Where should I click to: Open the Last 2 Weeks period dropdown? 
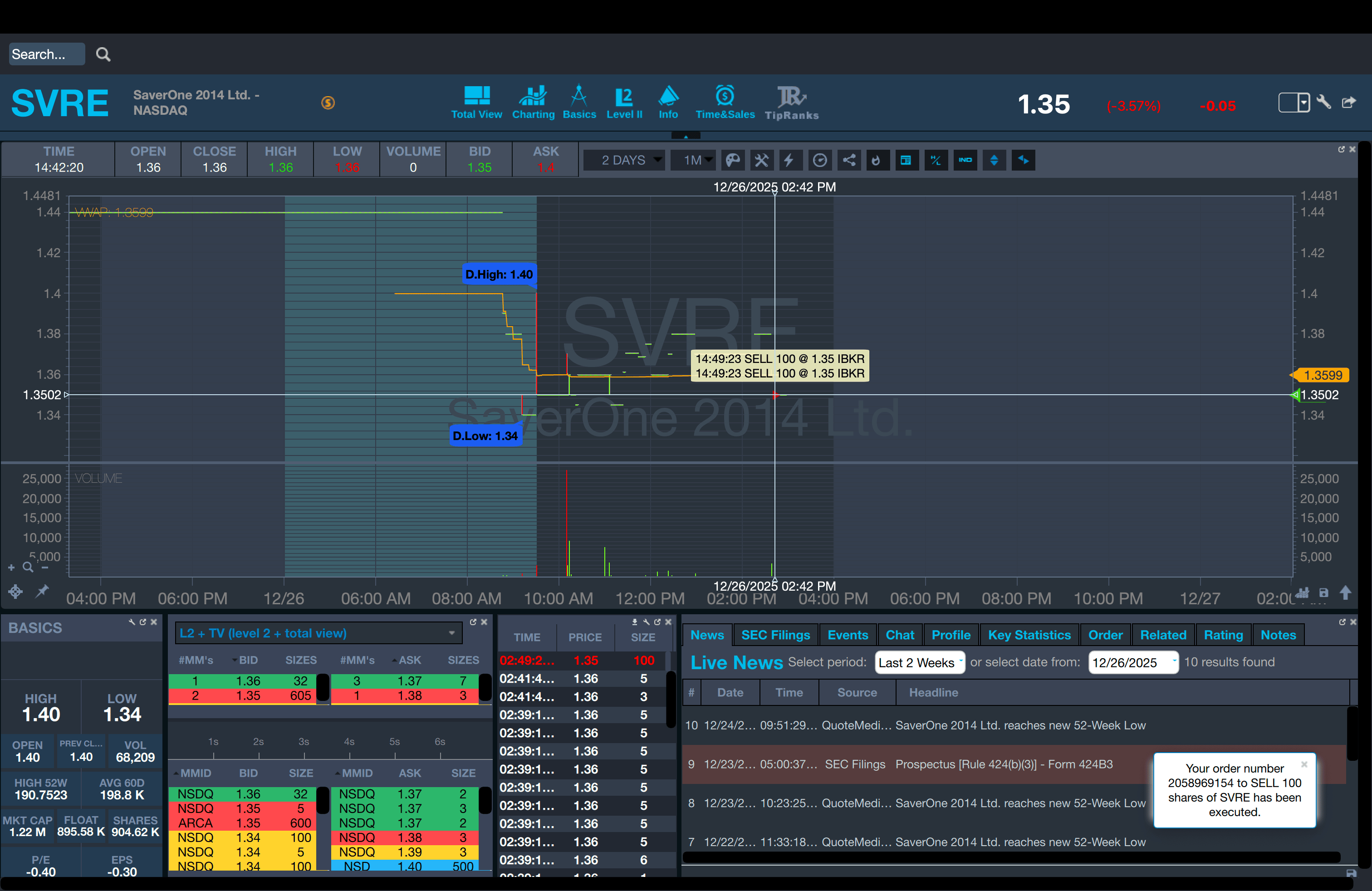[919, 663]
